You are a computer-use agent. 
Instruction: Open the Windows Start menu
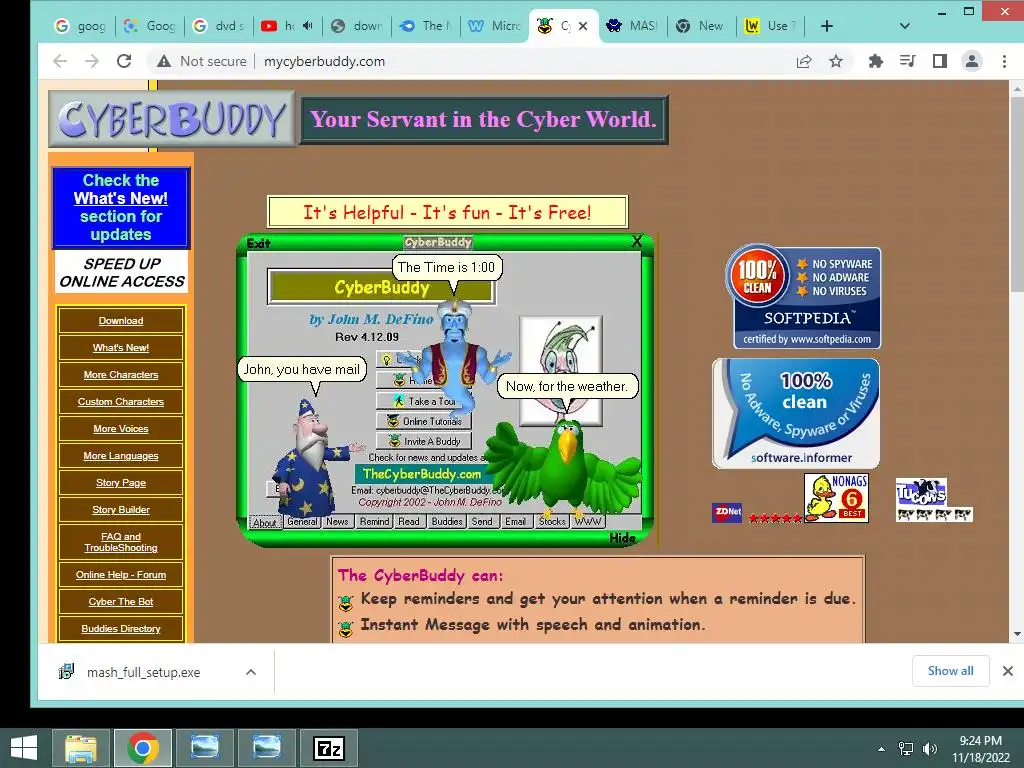pyautogui.click(x=24, y=748)
